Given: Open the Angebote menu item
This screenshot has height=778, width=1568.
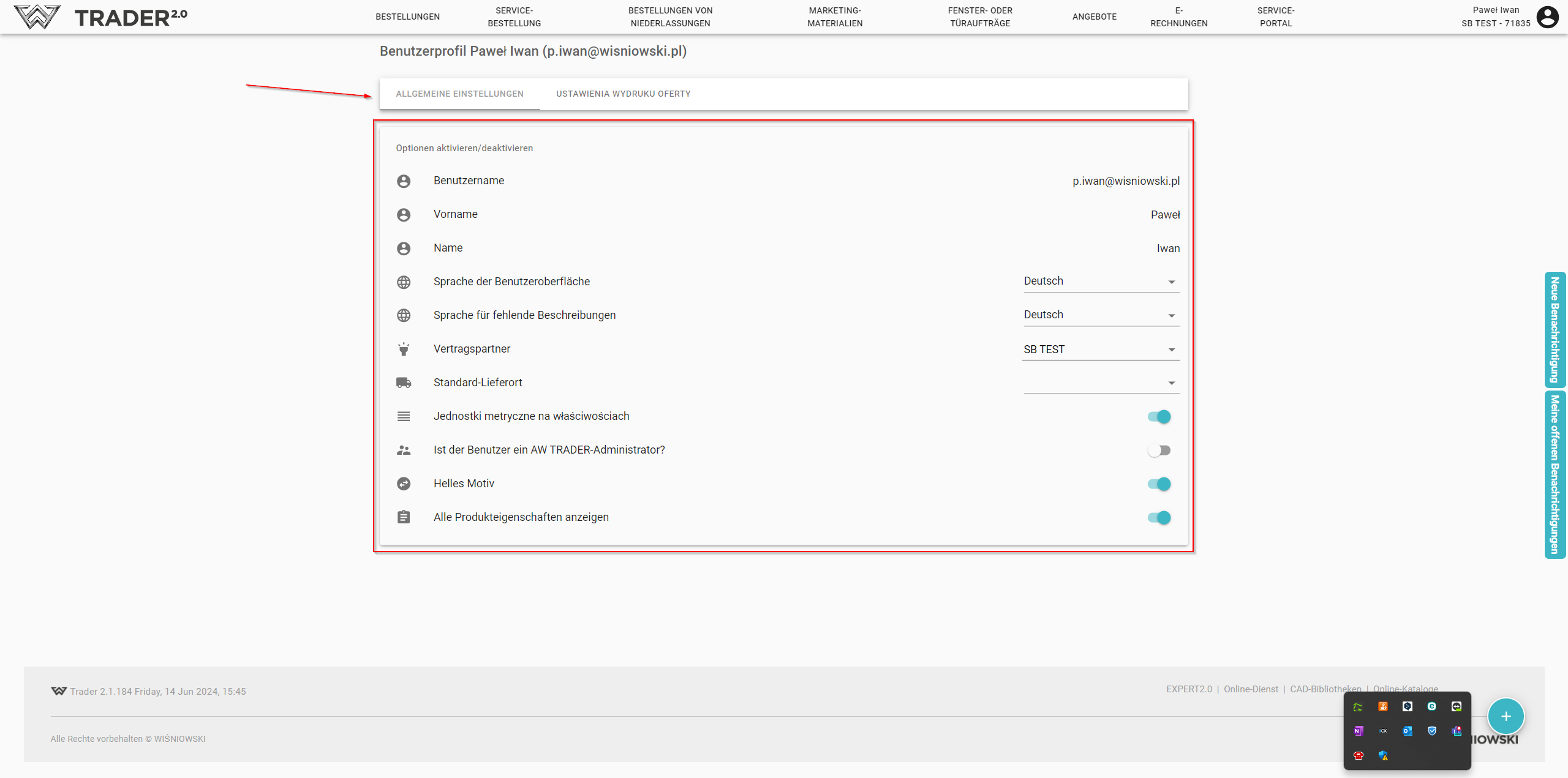Looking at the screenshot, I should [1094, 17].
